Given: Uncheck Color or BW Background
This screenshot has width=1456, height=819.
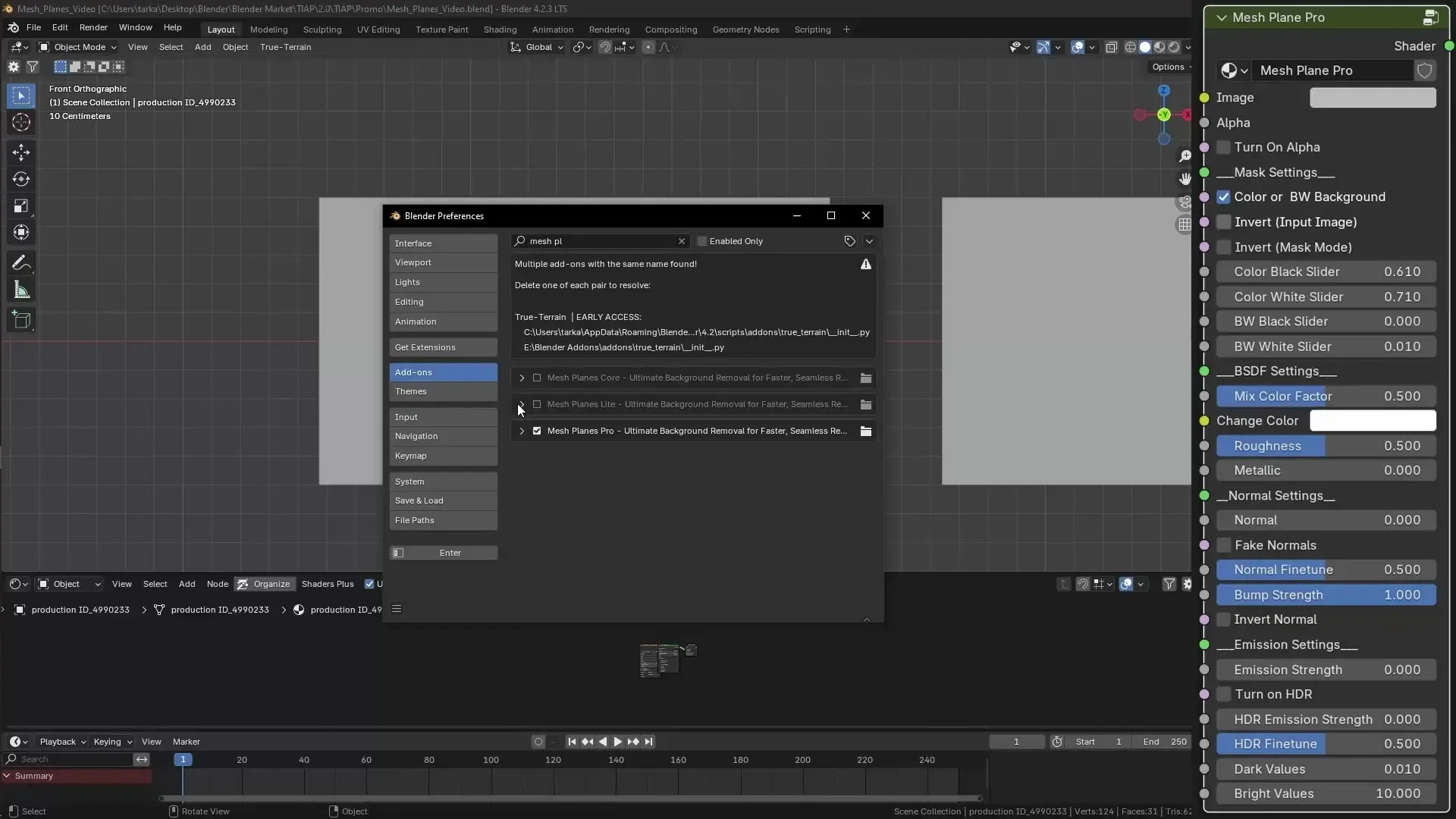Looking at the screenshot, I should (x=1223, y=197).
